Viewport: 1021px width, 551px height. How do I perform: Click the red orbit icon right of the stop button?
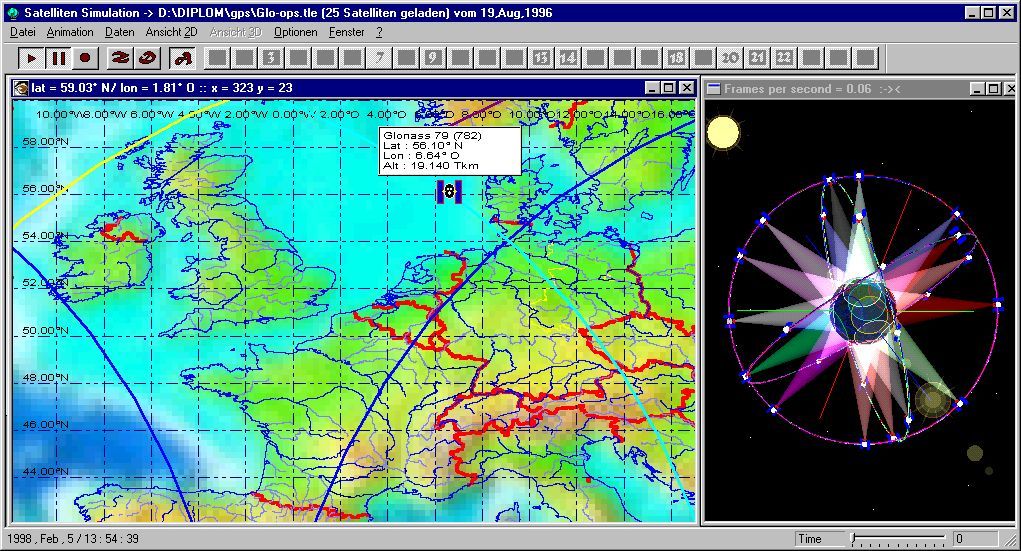point(120,58)
